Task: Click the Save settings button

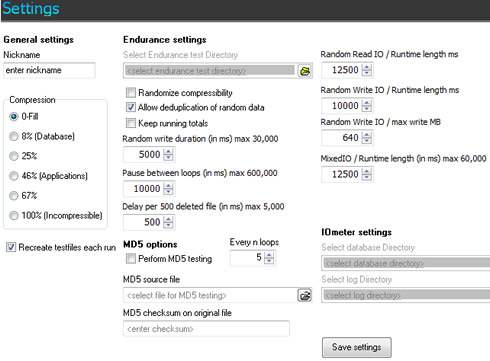Action: 356,347
